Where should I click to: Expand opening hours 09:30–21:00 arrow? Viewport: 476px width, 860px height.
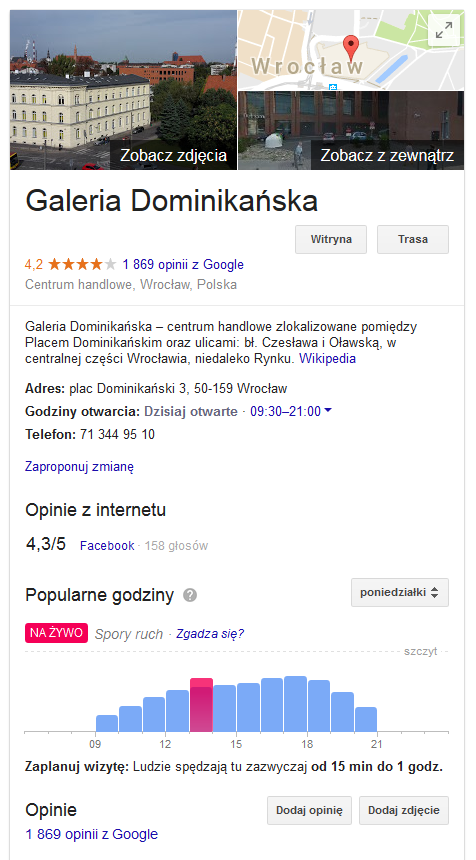point(328,410)
